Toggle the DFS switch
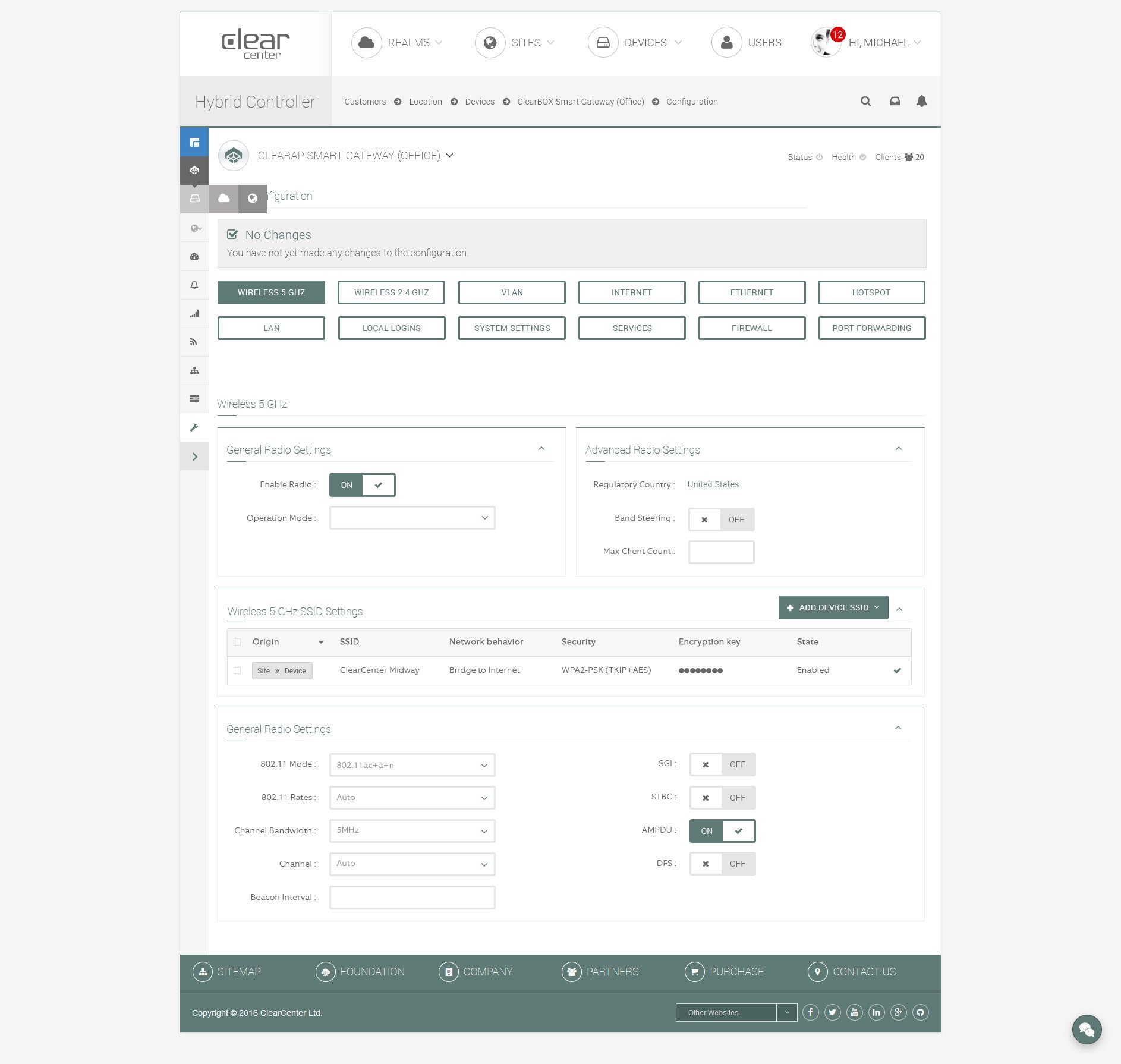This screenshot has height=1064, width=1121. pyautogui.click(x=723, y=864)
